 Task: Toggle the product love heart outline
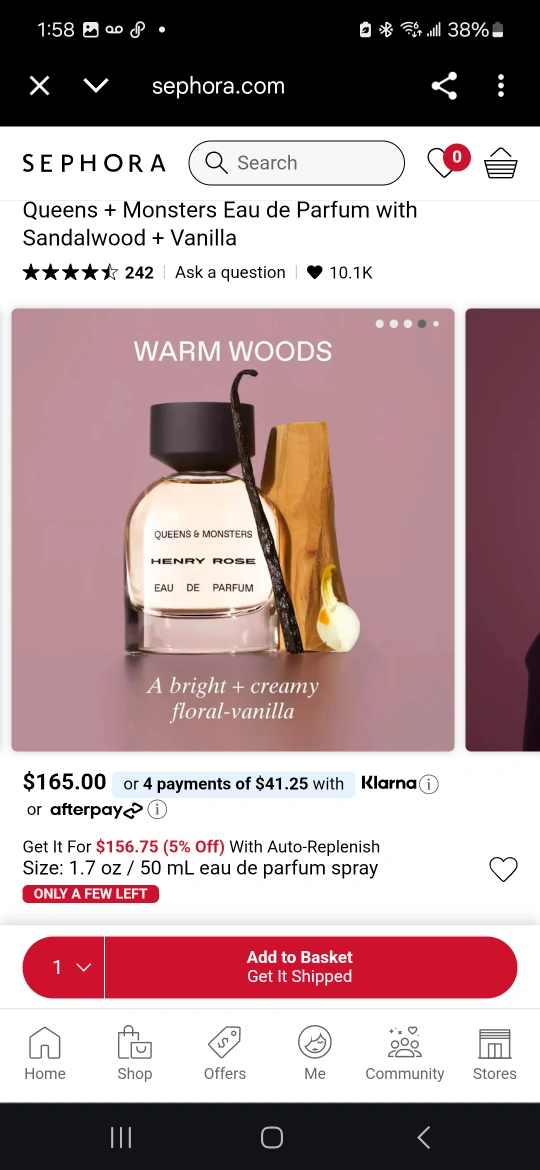[x=503, y=869]
